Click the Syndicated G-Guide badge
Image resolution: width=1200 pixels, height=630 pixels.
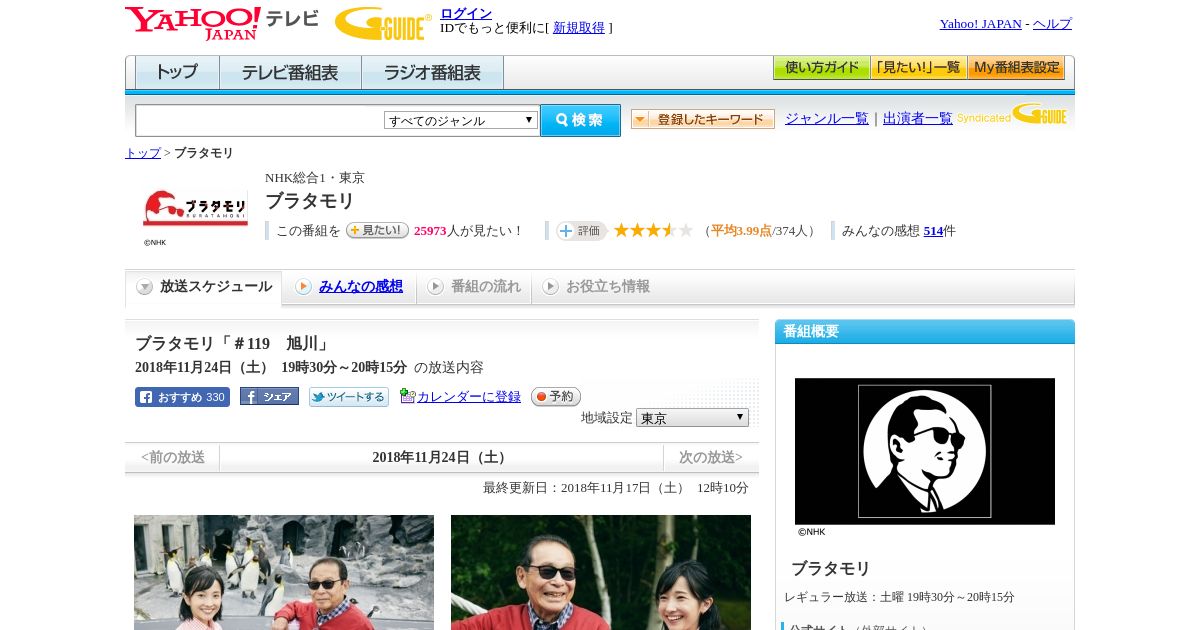pyautogui.click(x=1012, y=114)
